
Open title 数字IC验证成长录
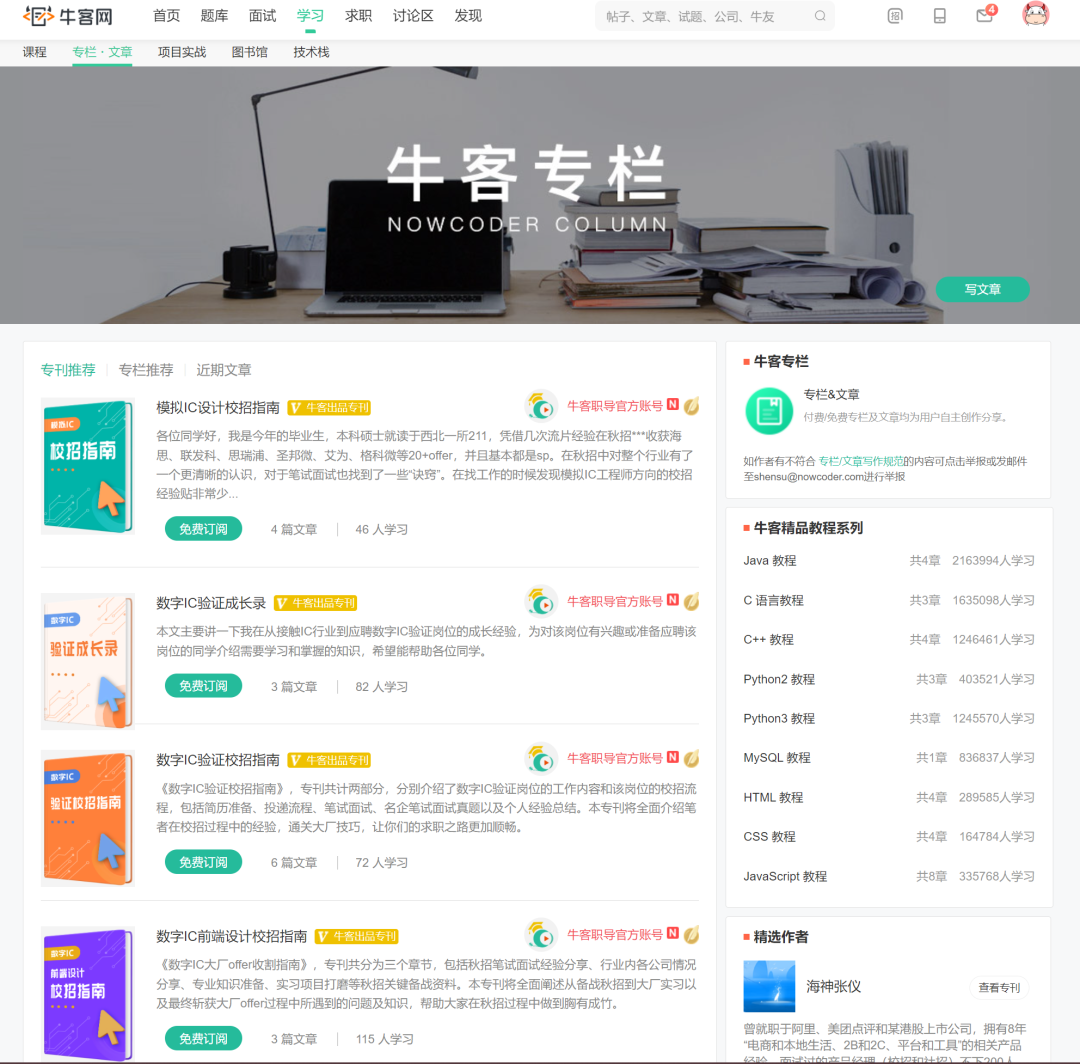[211, 603]
